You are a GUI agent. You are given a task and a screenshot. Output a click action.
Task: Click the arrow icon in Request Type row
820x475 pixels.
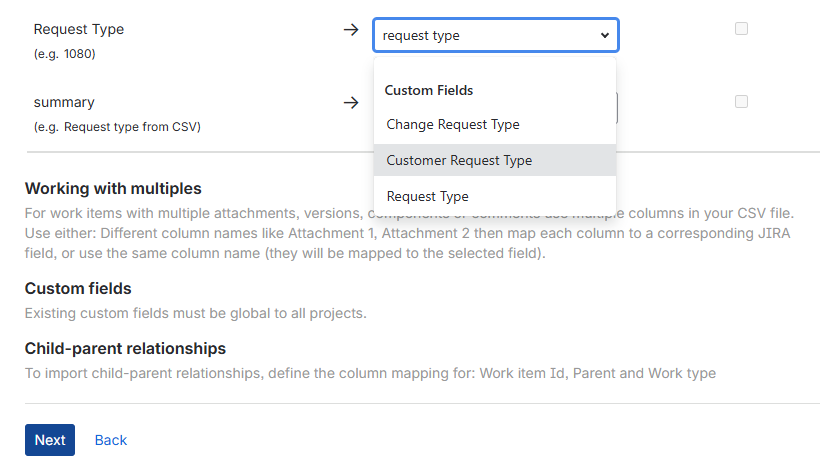[x=350, y=30]
